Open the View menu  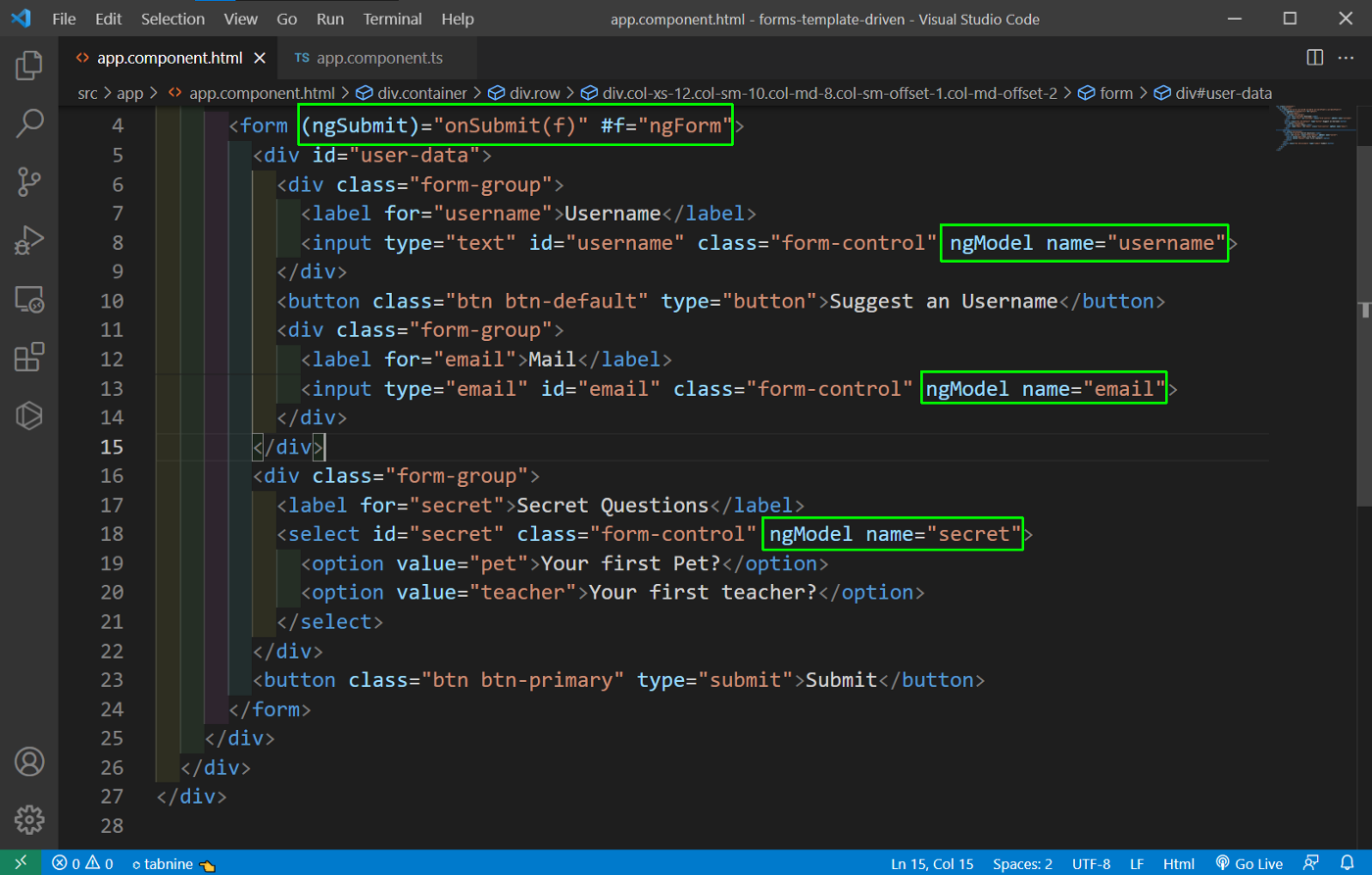click(x=240, y=19)
